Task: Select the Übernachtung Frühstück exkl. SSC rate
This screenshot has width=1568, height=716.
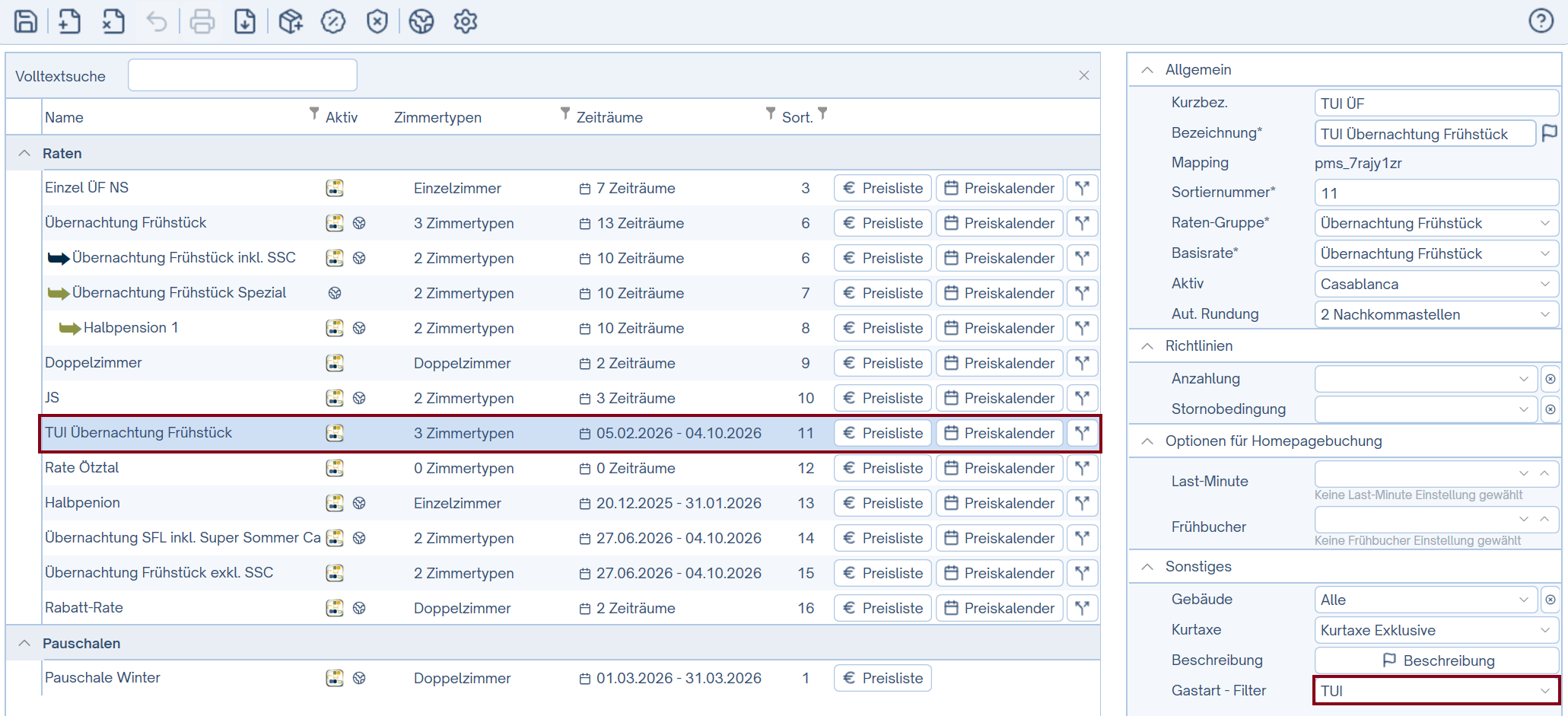Action: coord(159,573)
